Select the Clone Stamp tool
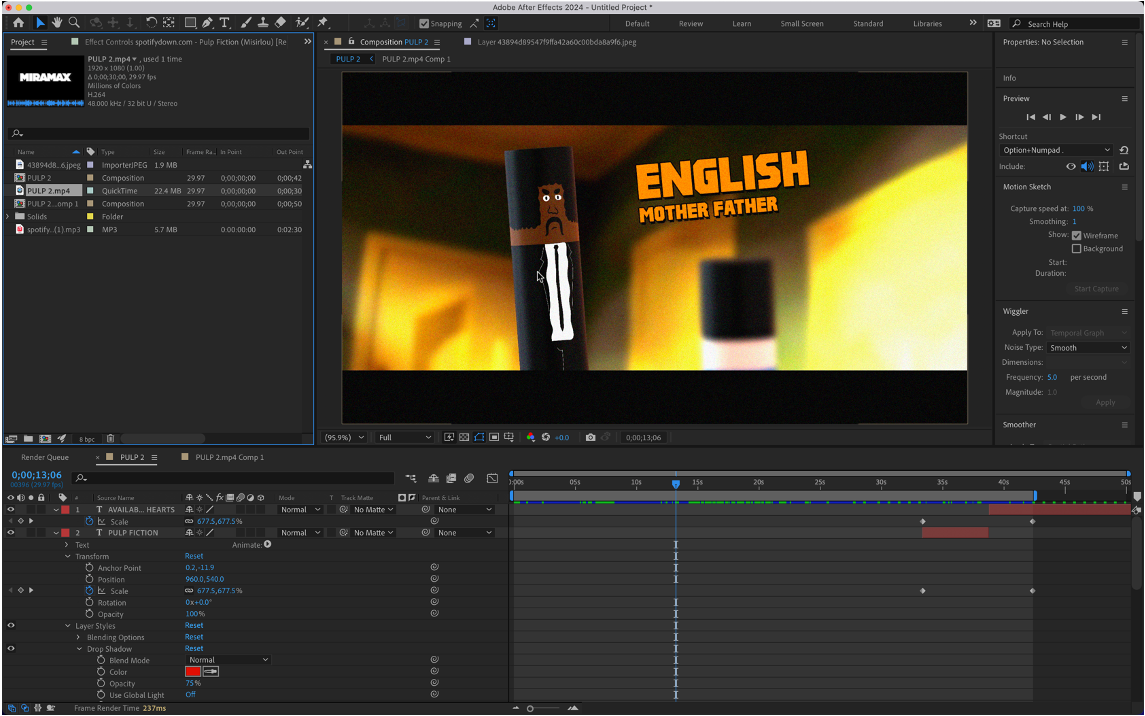 (x=263, y=23)
